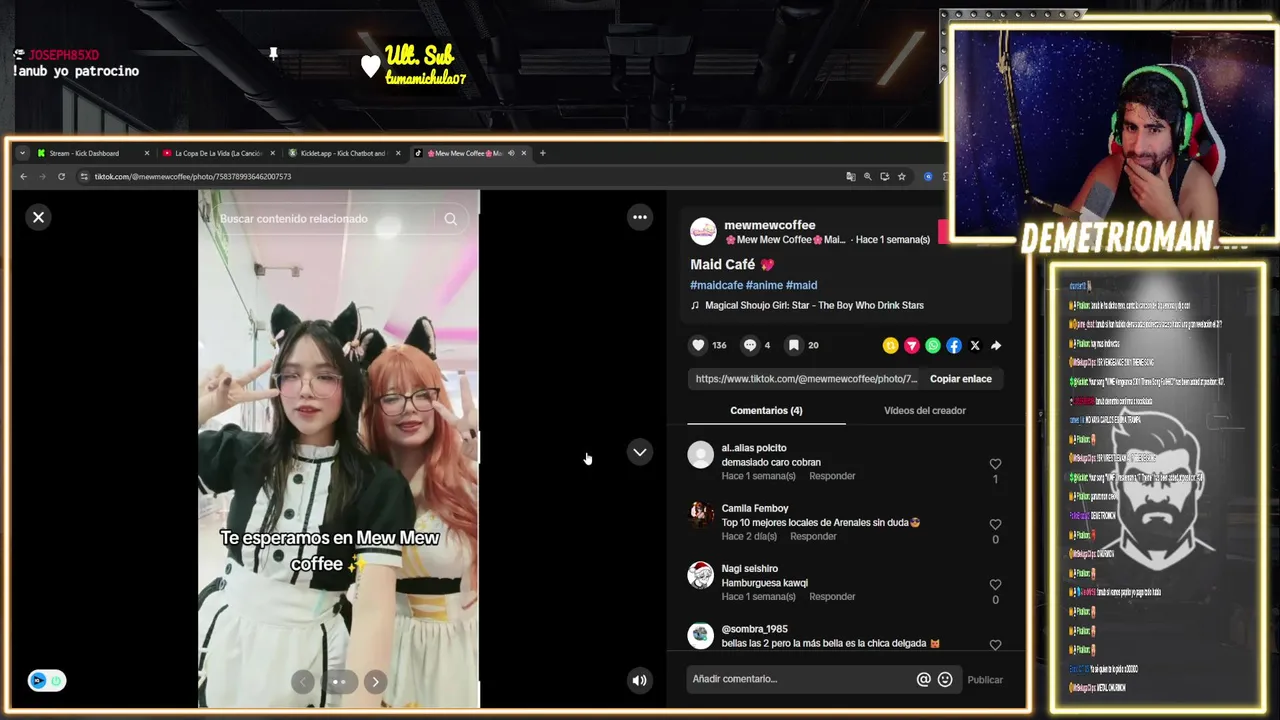Click the slideshow page dots indicator
This screenshot has height=720, width=1280.
[339, 682]
